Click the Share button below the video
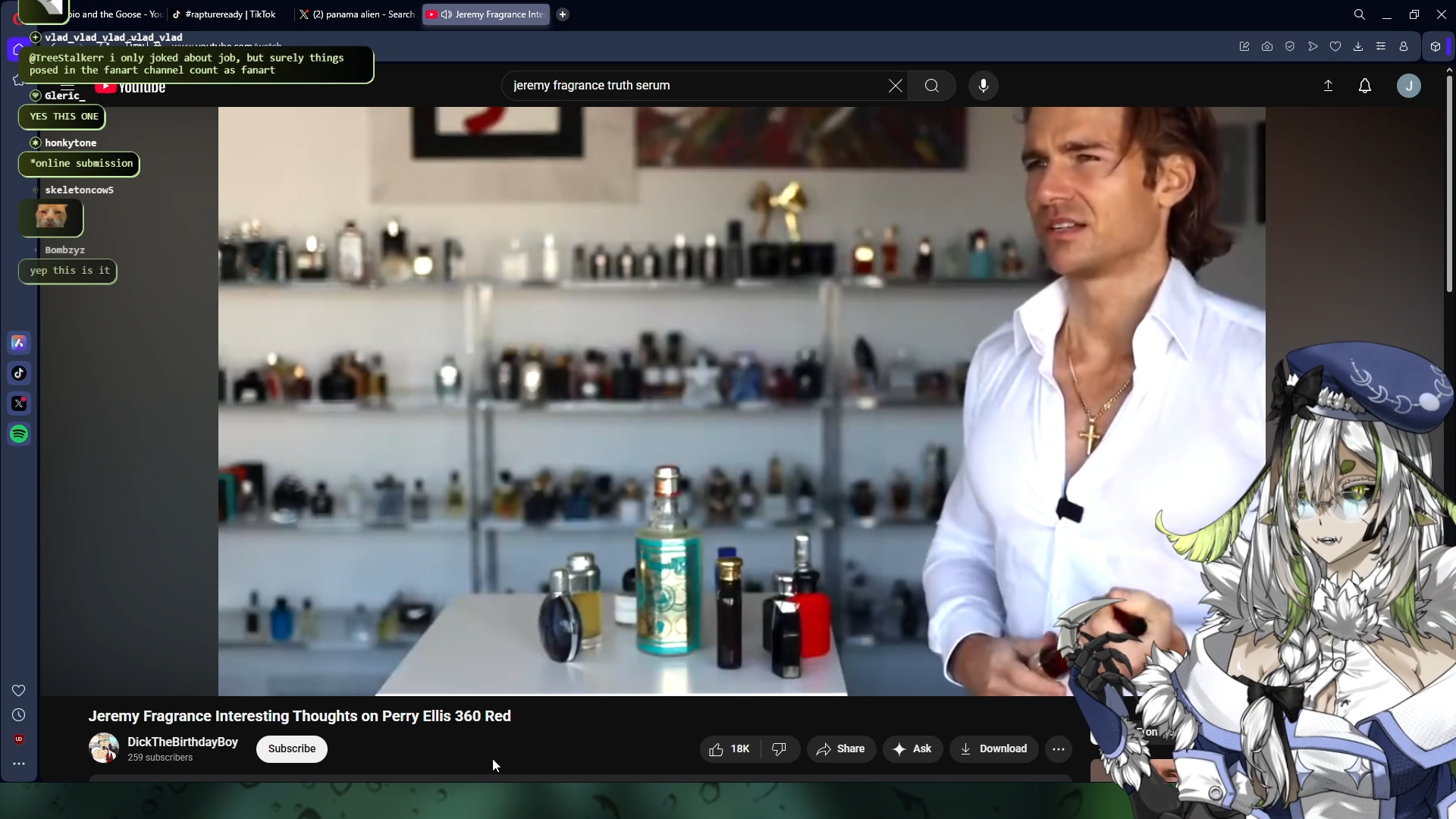Image resolution: width=1456 pixels, height=819 pixels. coord(841,749)
